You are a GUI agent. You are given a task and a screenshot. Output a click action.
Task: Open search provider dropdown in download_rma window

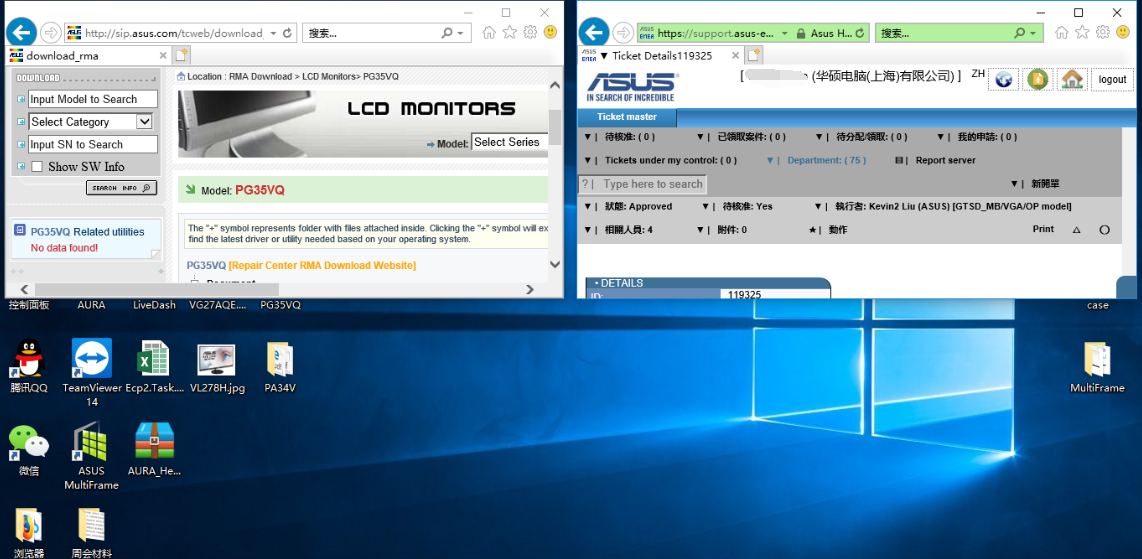[460, 33]
